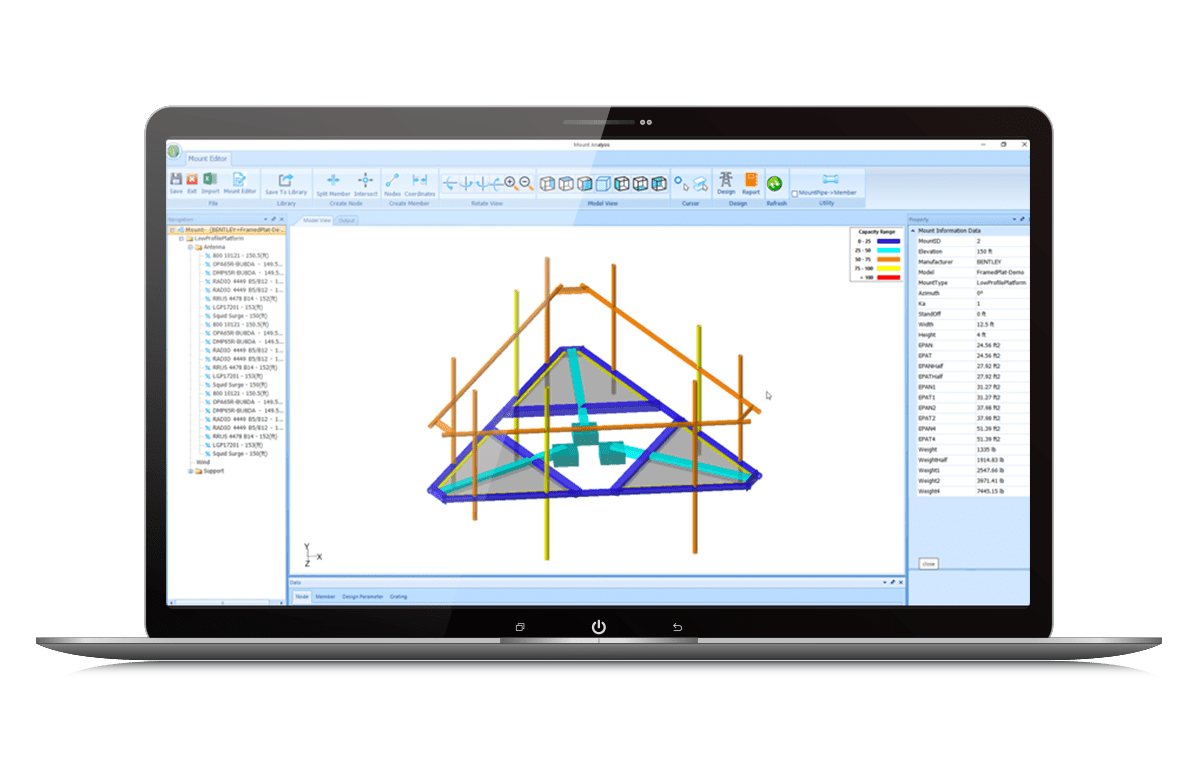The height and width of the screenshot is (780, 1200).
Task: Collapse the Mount Information Data section
Action: tap(913, 230)
